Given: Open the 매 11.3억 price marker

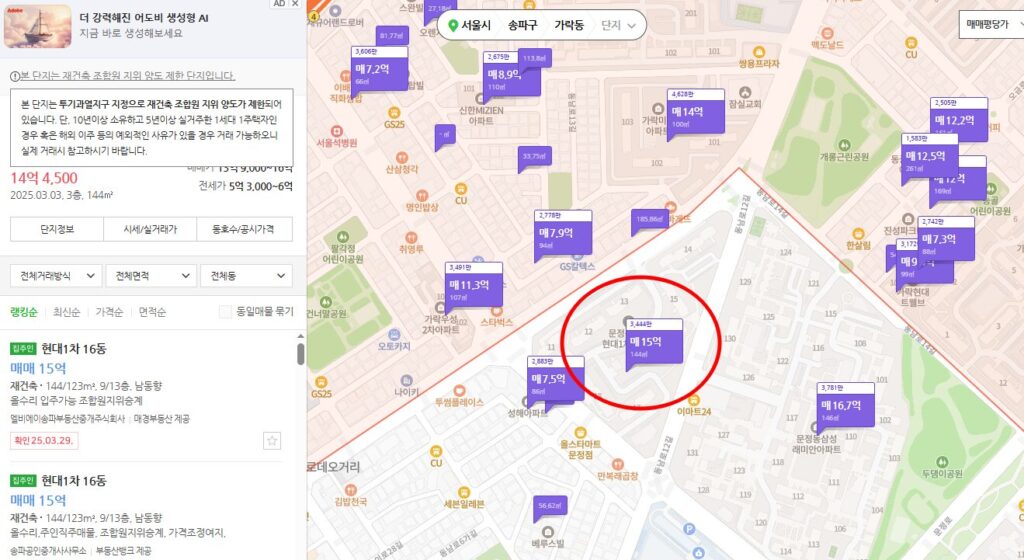Looking at the screenshot, I should click(x=474, y=285).
